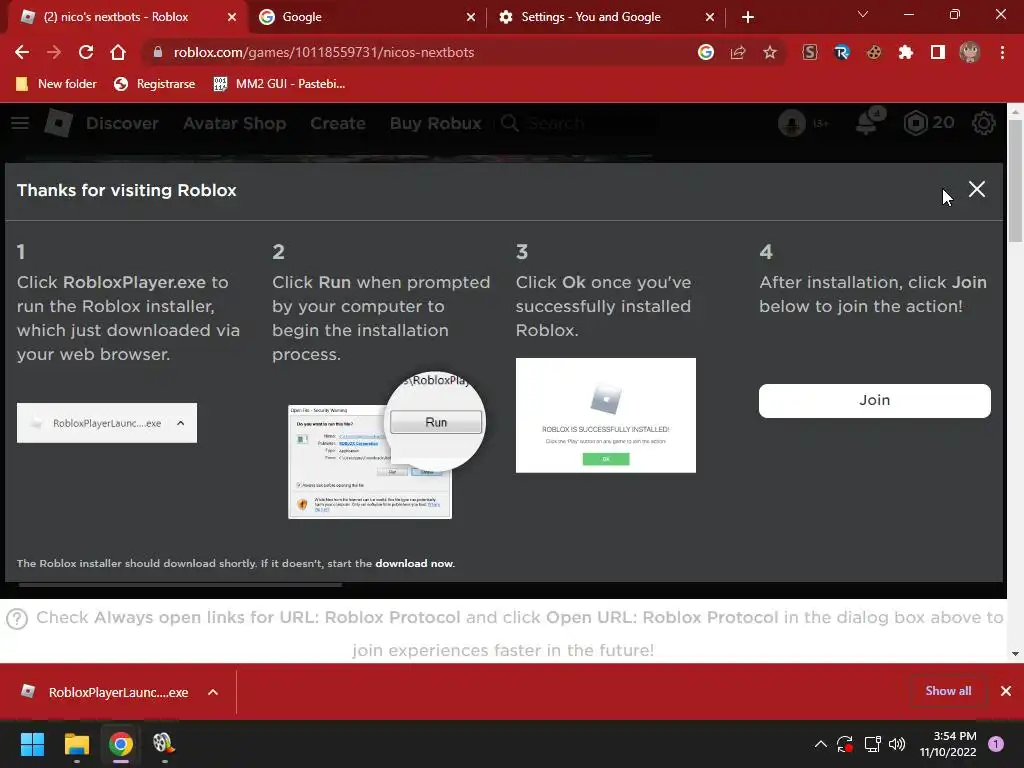Open the Registrarse bookmark

pyautogui.click(x=155, y=84)
